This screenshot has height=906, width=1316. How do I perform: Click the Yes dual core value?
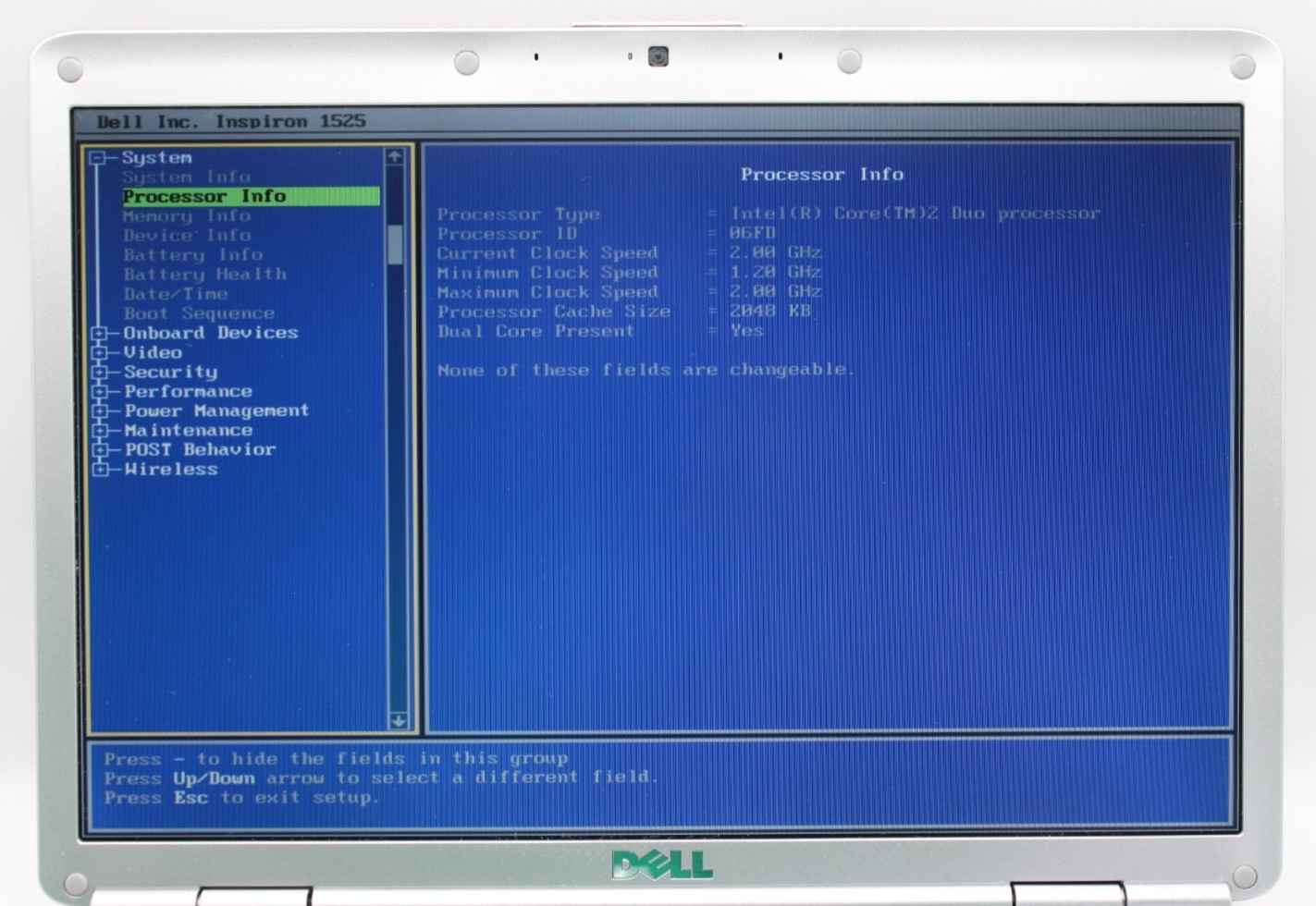pos(746,330)
